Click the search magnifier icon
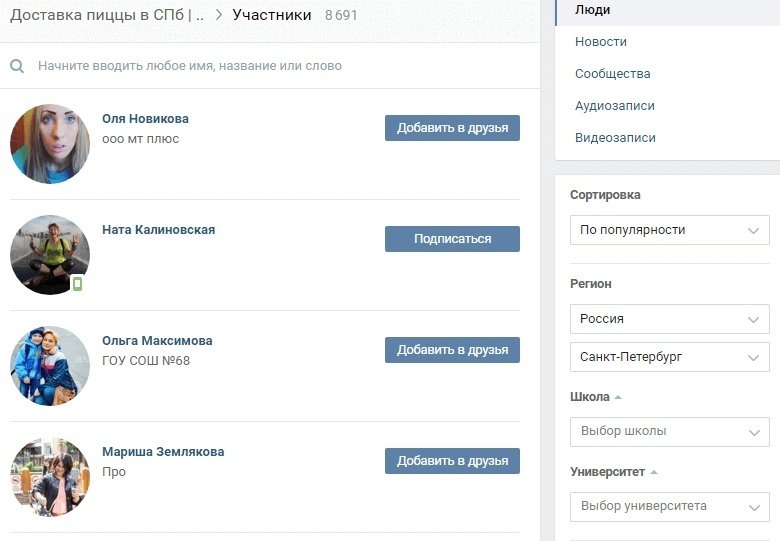 [x=17, y=66]
